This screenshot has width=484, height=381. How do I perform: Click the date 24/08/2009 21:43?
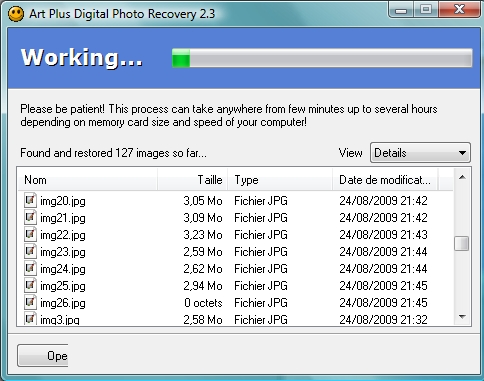383,235
